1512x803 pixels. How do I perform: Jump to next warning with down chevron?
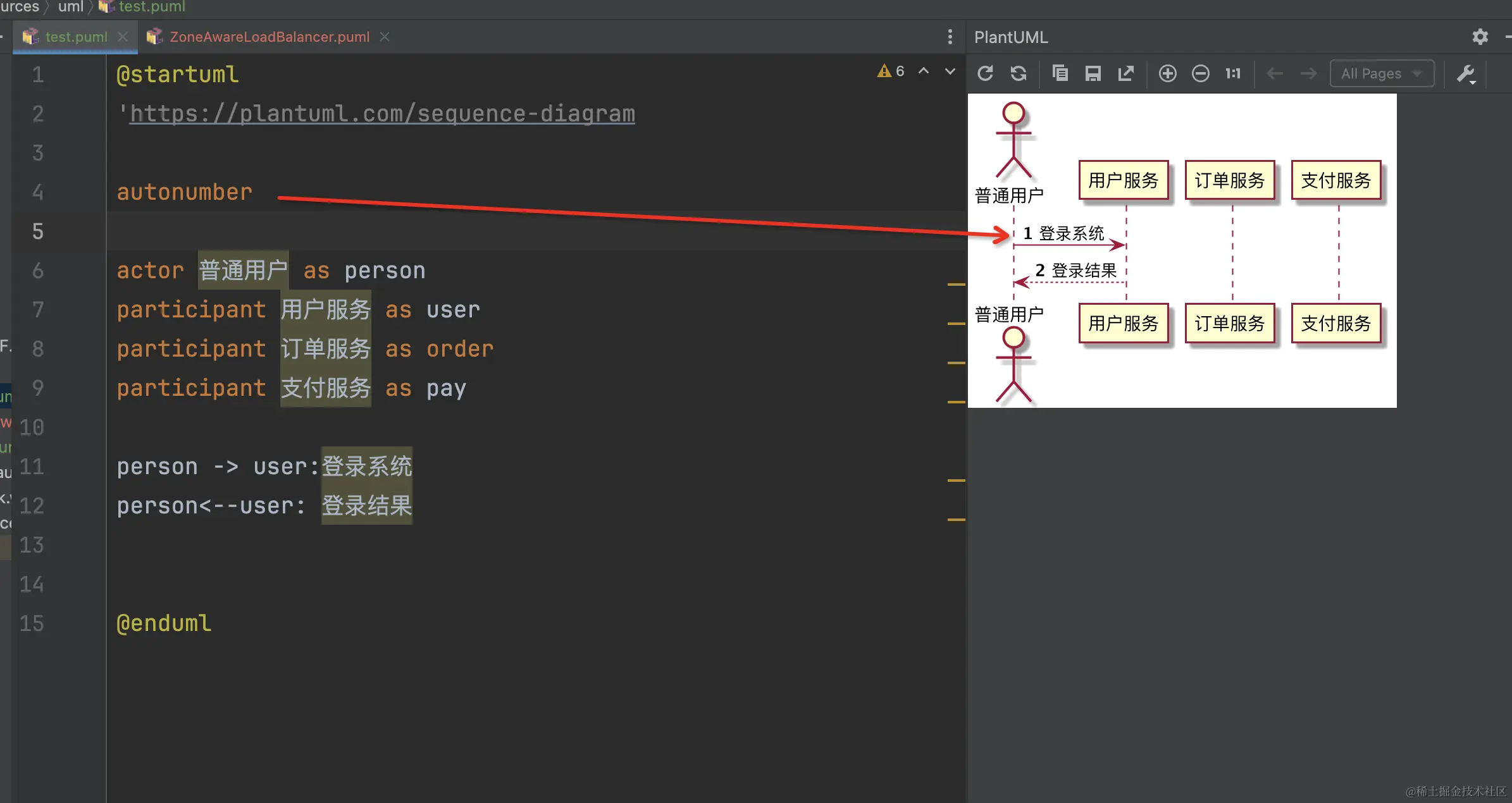click(x=950, y=71)
